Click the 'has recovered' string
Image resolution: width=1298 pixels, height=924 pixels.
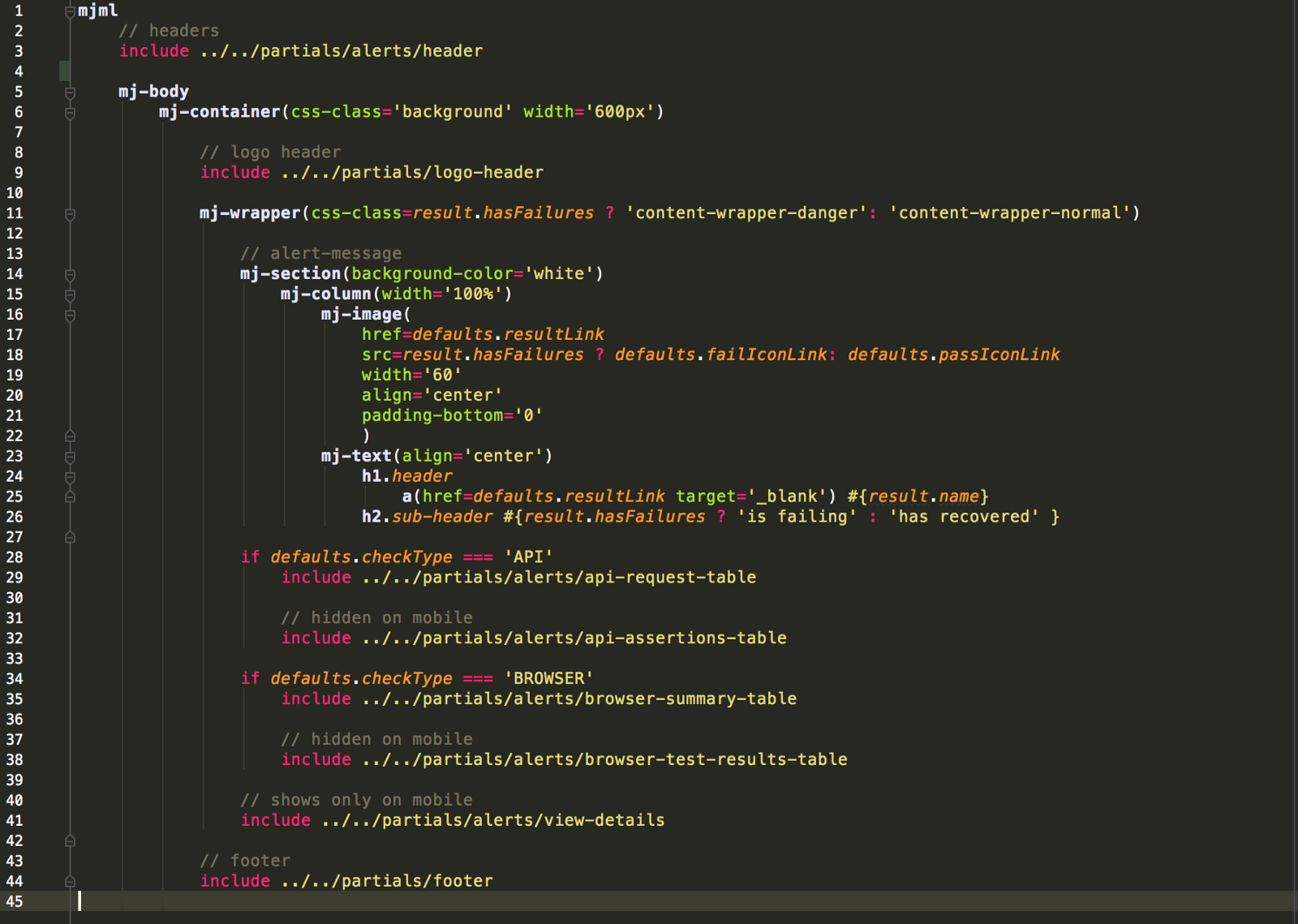(965, 518)
